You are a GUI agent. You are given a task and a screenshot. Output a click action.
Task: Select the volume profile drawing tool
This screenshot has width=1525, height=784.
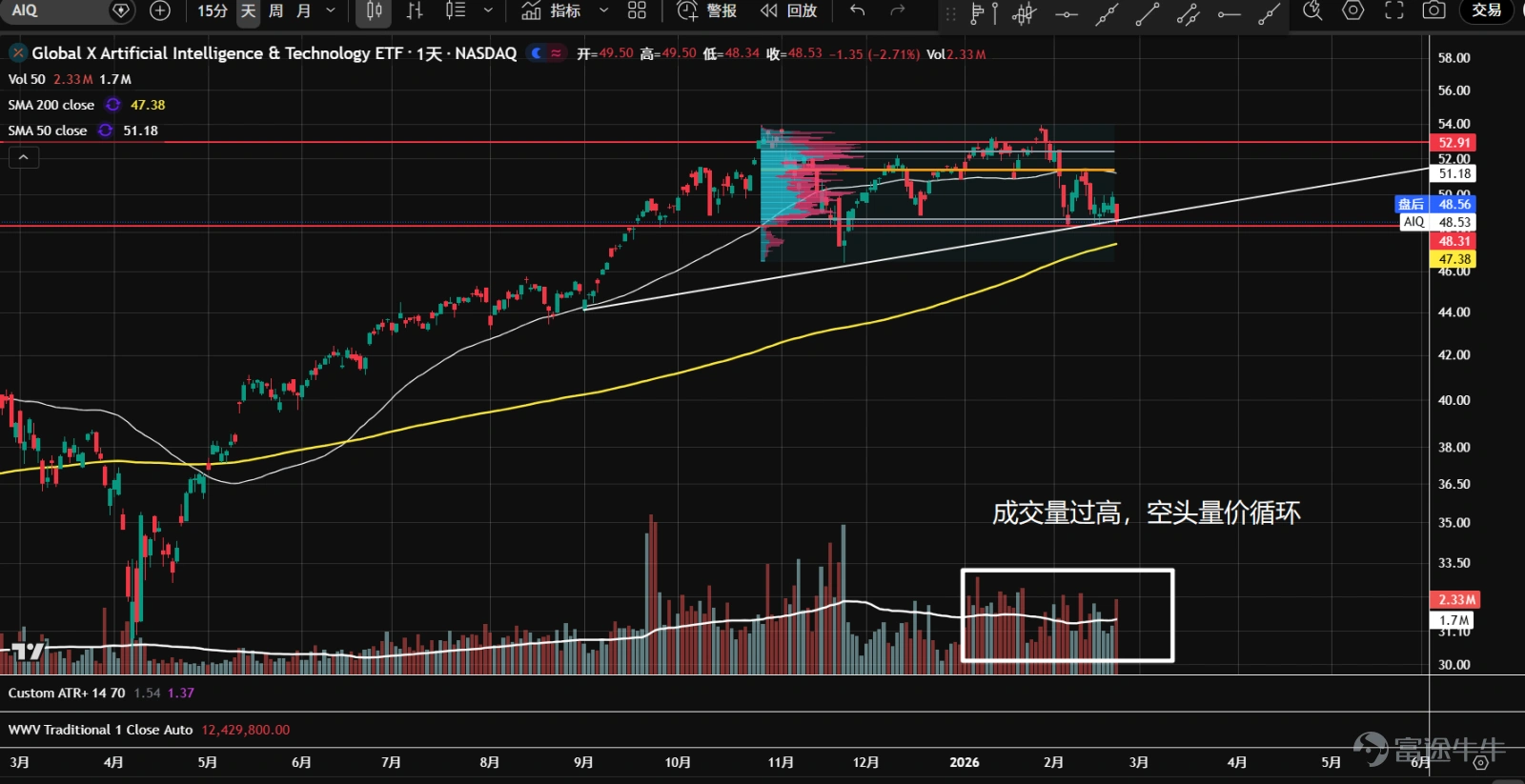[x=983, y=12]
